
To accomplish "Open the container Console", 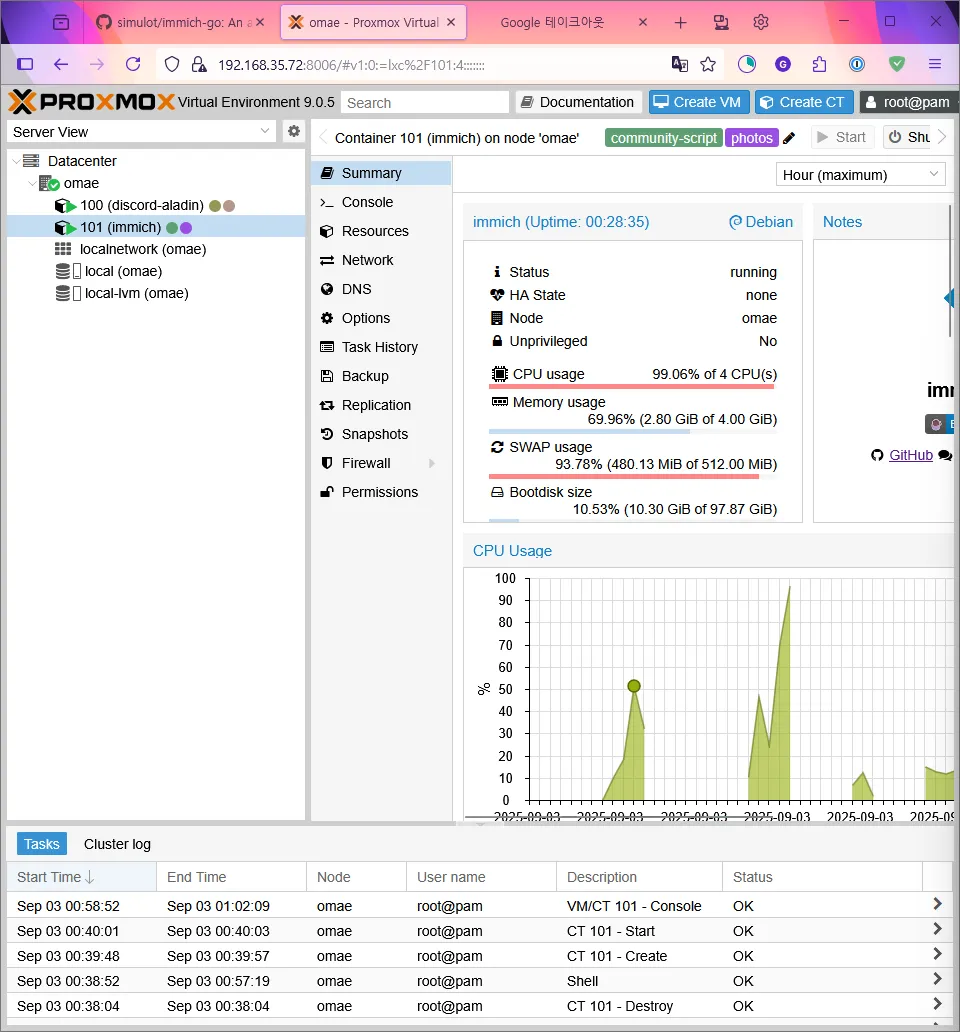I will [x=381, y=202].
